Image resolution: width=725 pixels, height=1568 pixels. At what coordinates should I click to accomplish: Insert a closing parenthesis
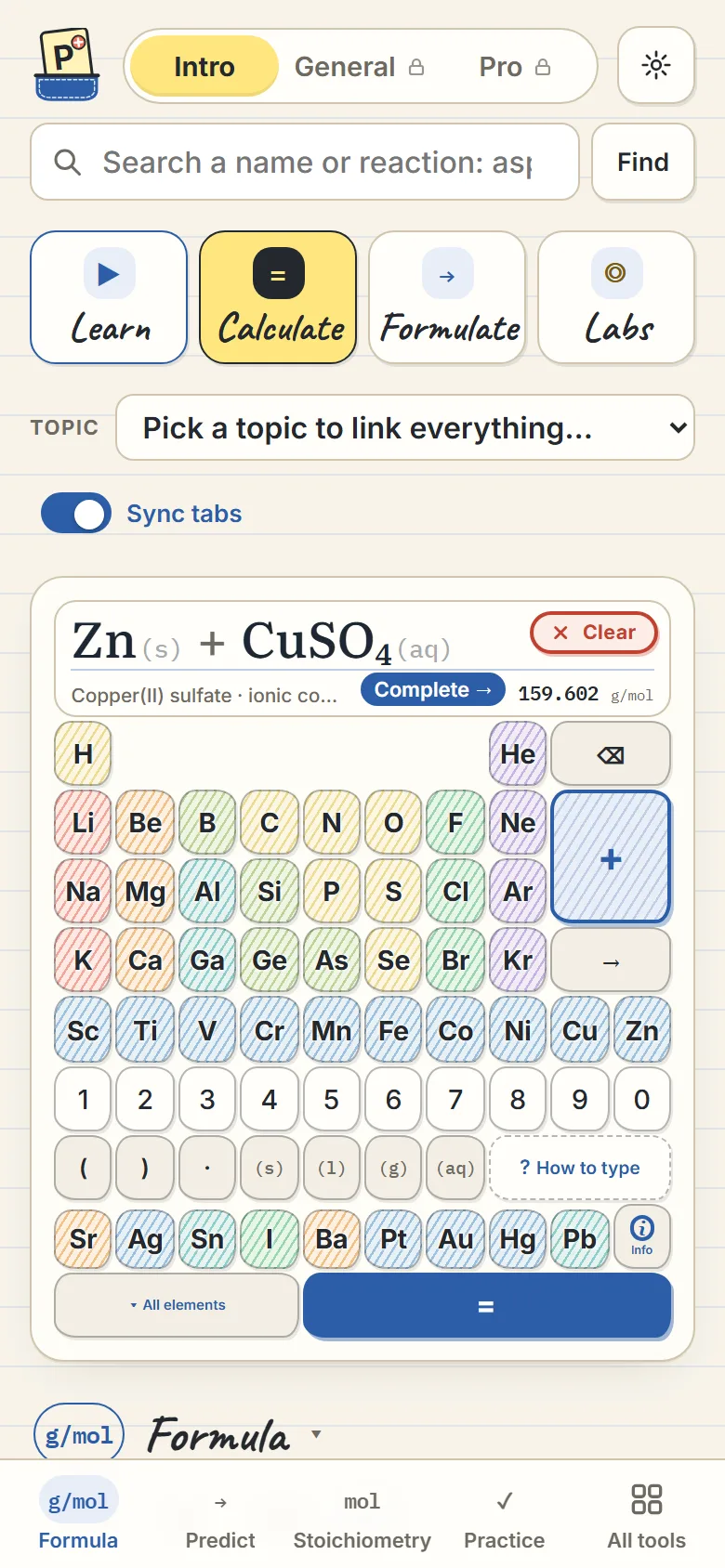(x=145, y=1168)
